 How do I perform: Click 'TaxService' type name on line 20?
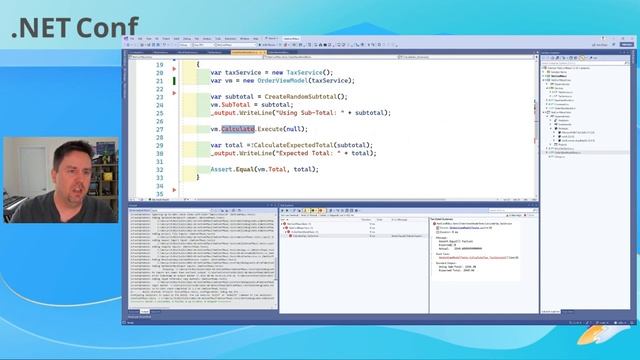pyautogui.click(x=304, y=73)
